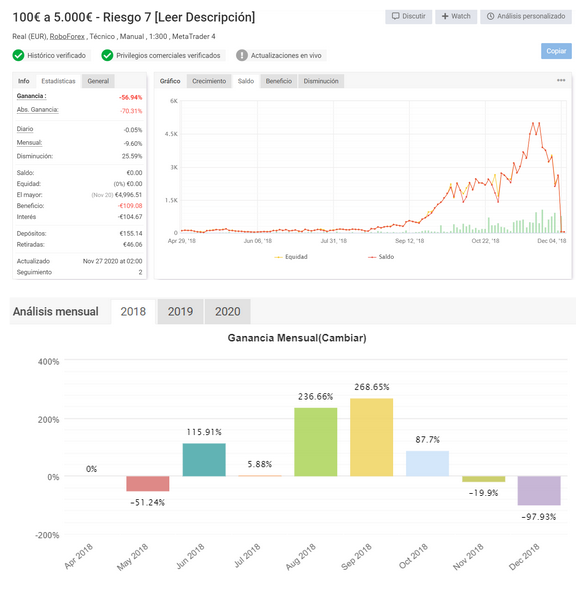Click the Nov 27 2020 at 02:00 update time
584x590 pixels.
(x=113, y=261)
